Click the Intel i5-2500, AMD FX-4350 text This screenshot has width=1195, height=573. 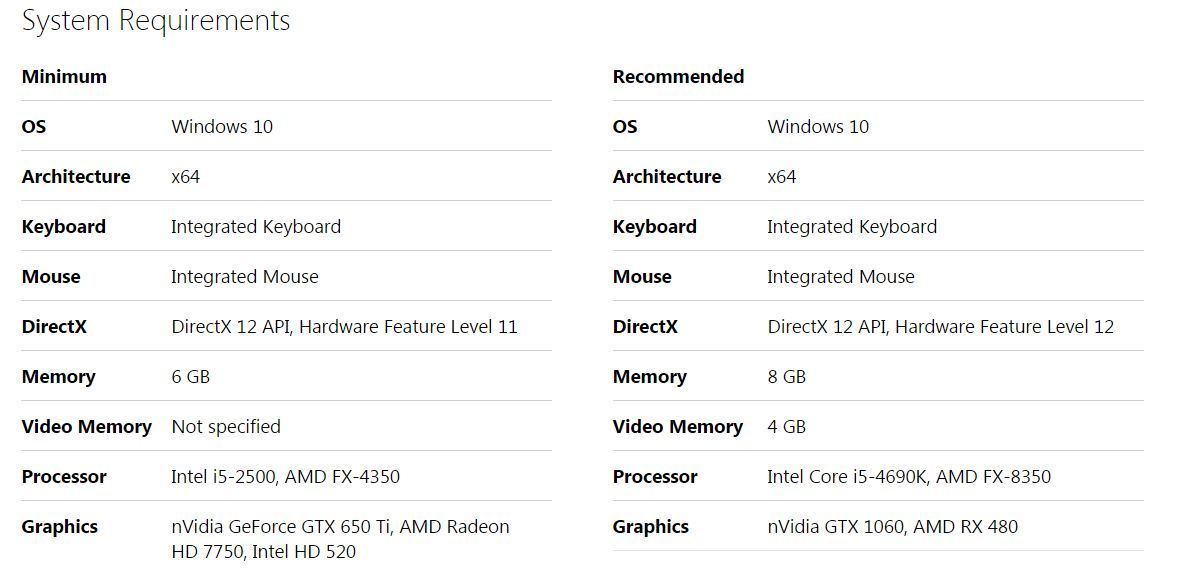click(285, 477)
